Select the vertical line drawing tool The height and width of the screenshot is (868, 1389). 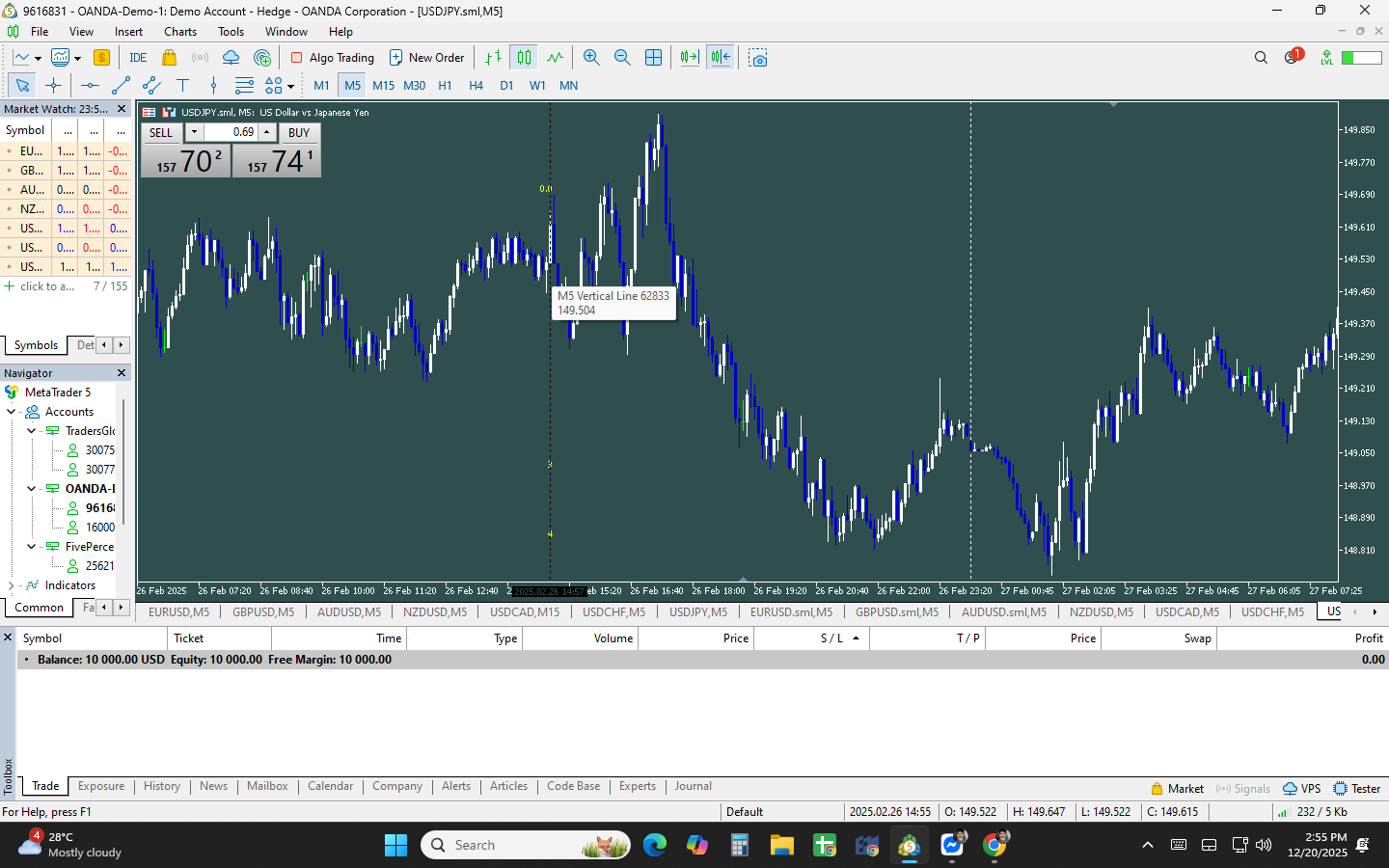tap(213, 86)
